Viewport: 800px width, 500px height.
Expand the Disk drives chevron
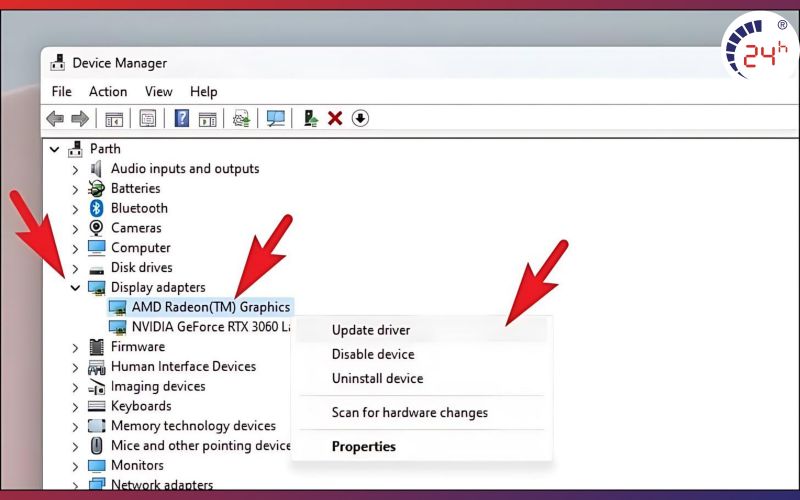(76, 268)
